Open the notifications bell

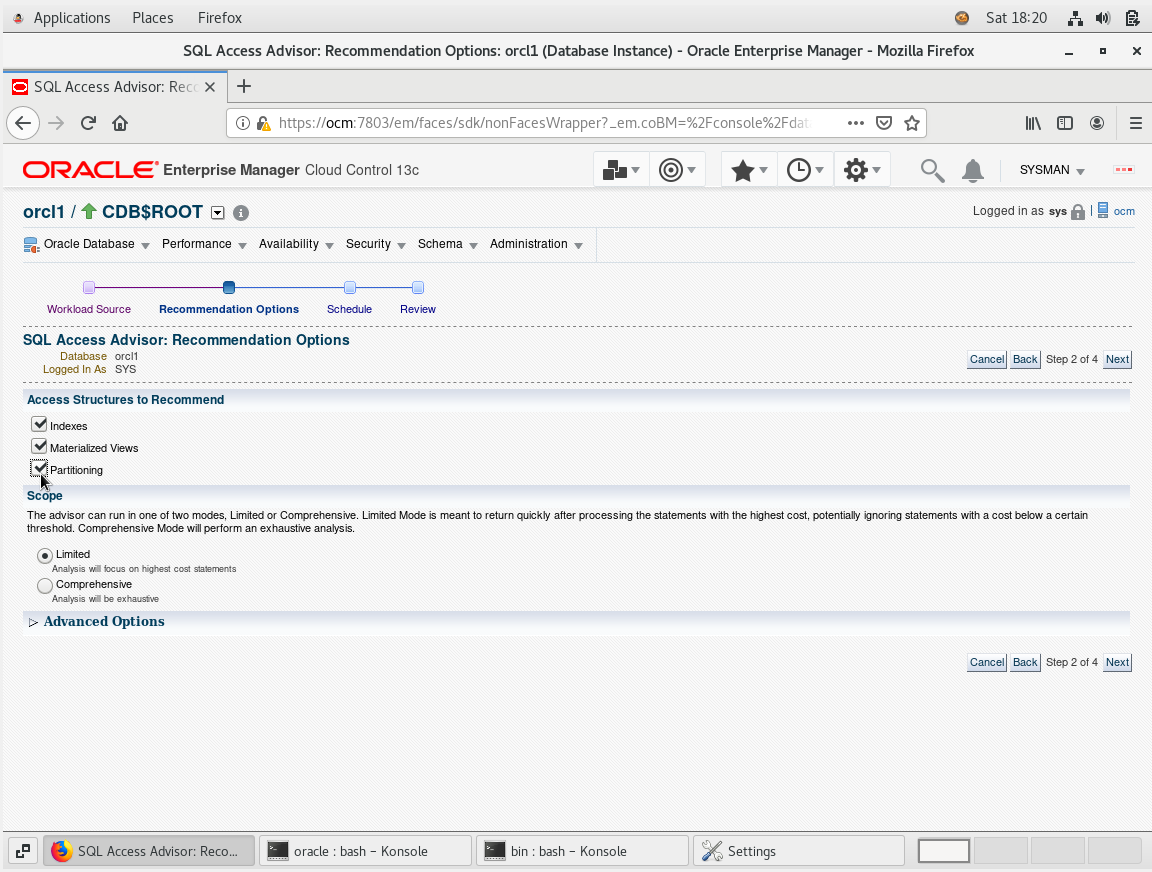click(x=973, y=170)
